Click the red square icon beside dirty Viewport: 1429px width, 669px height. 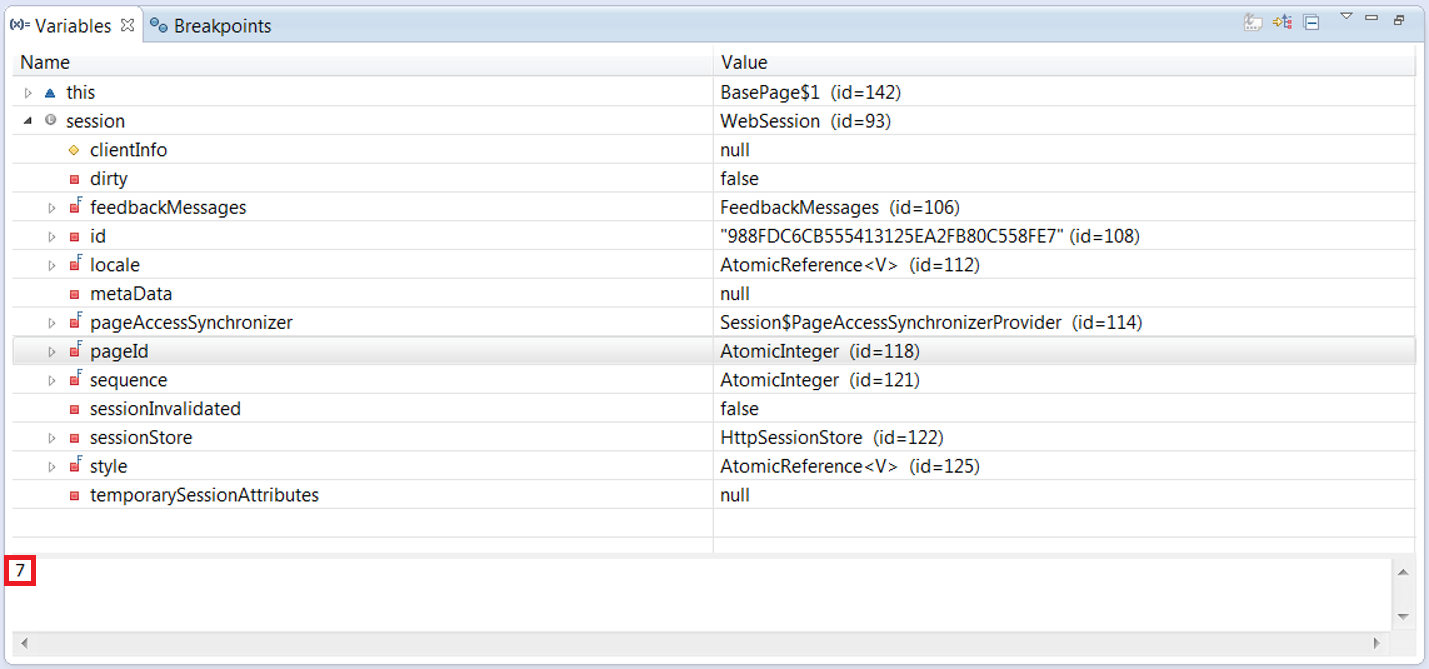pos(74,180)
